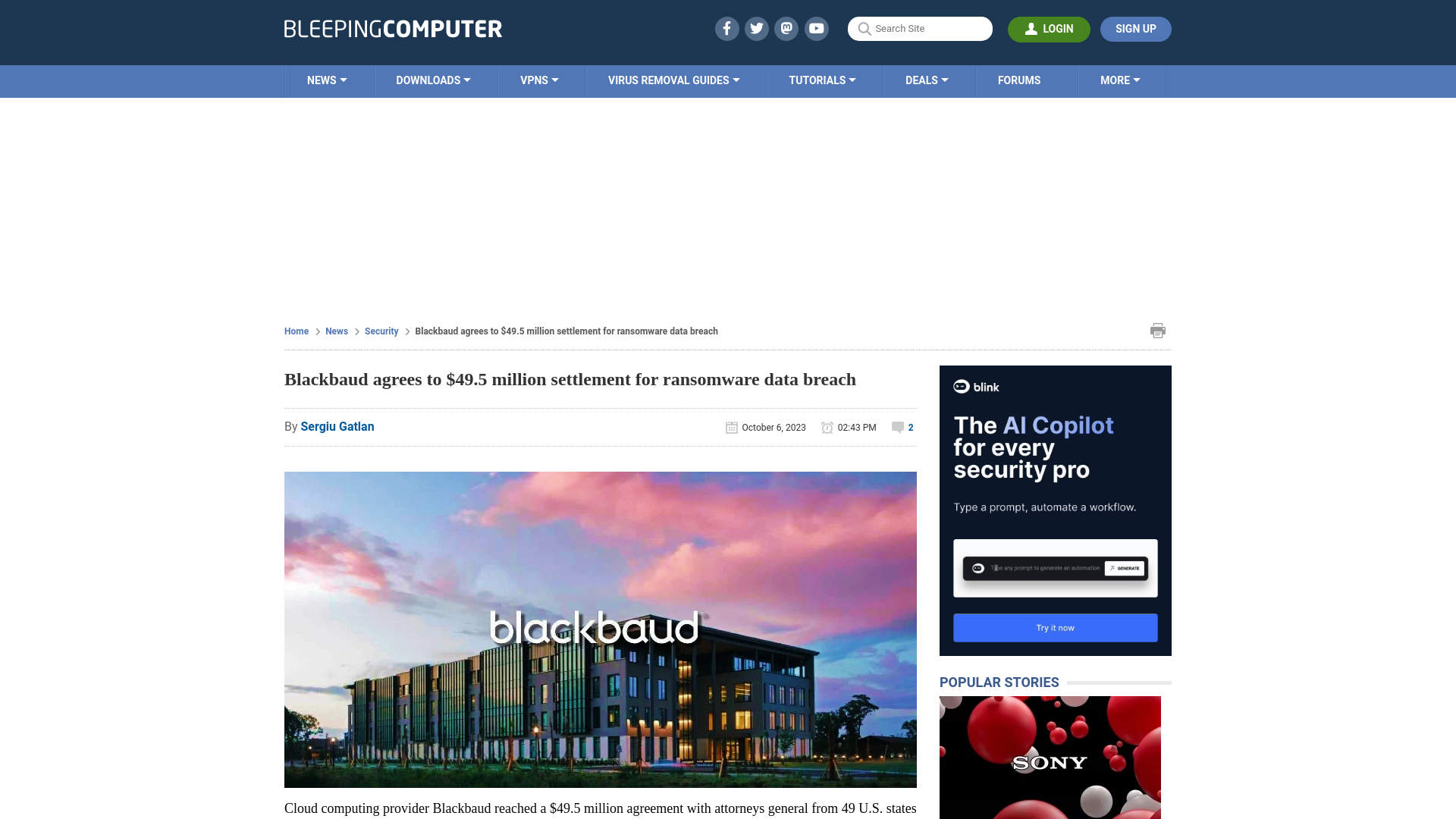The height and width of the screenshot is (819, 1456).
Task: Click the BleepingComputer Mastodon icon
Action: coord(787,28)
